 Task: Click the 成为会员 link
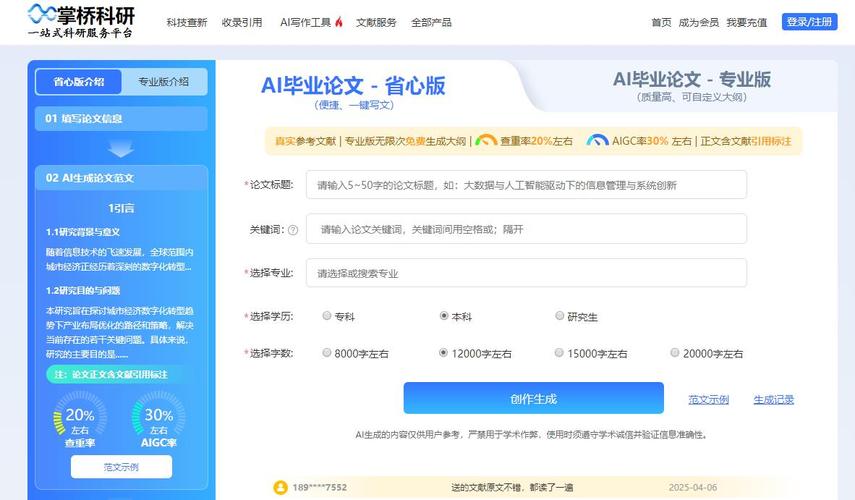(699, 22)
